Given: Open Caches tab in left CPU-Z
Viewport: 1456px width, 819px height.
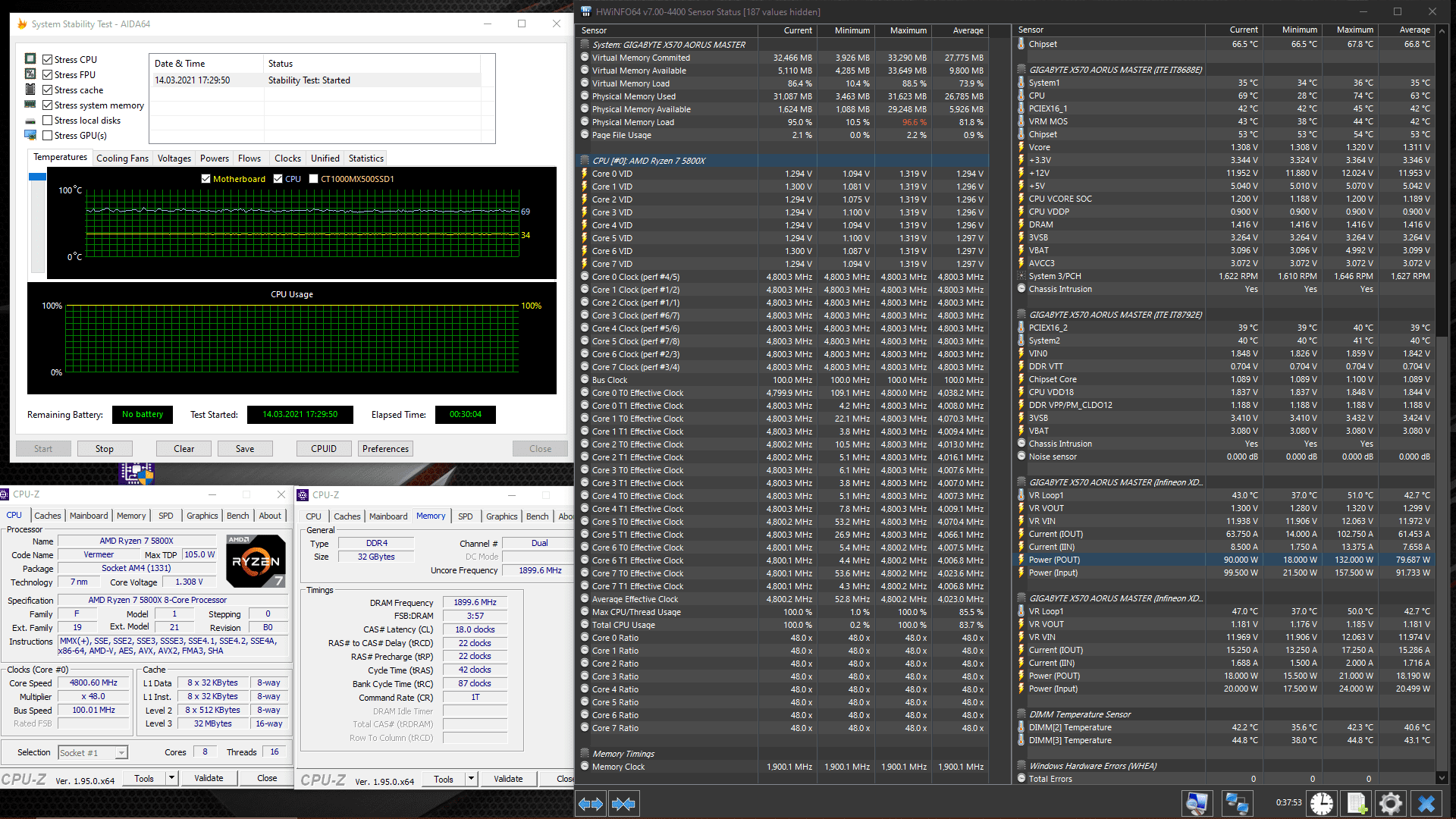Looking at the screenshot, I should 48,516.
